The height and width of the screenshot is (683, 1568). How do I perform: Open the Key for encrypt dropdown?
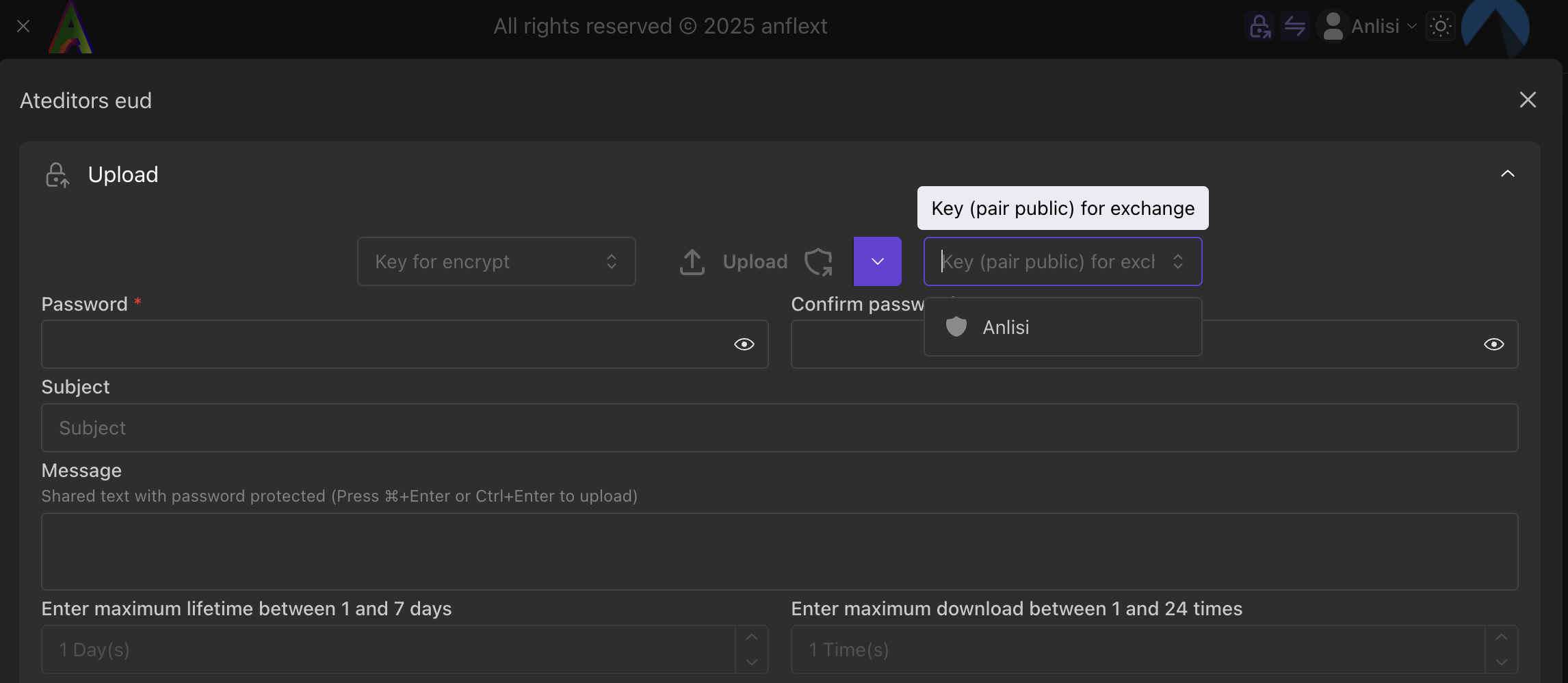point(496,261)
